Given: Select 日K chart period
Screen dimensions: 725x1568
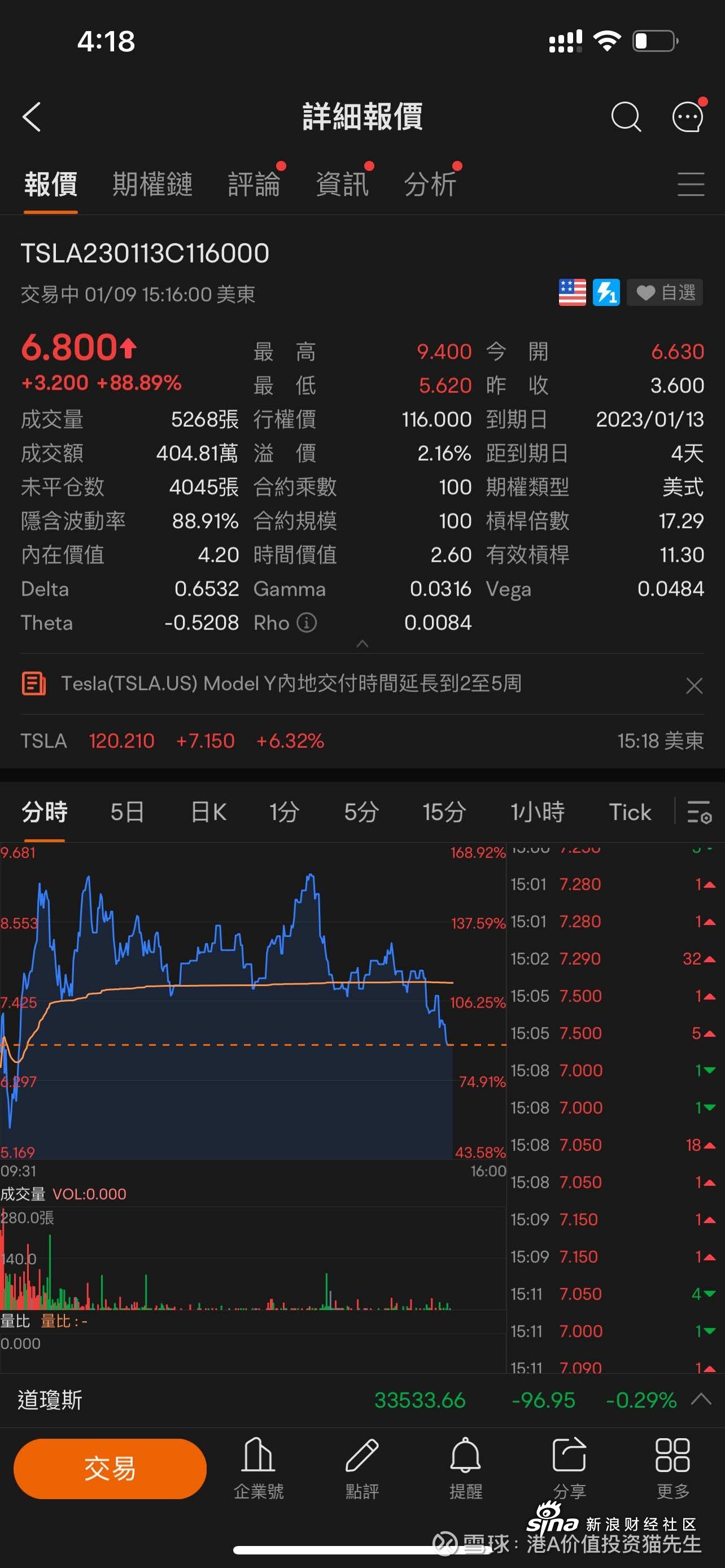Looking at the screenshot, I should (x=208, y=812).
